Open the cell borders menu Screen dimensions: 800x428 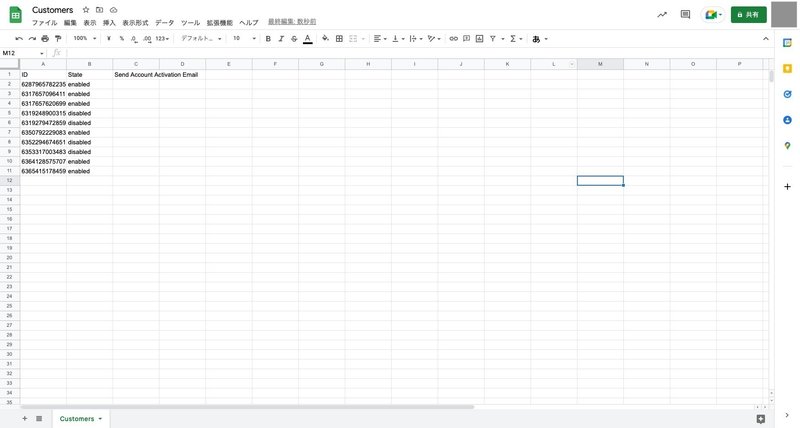pos(339,39)
